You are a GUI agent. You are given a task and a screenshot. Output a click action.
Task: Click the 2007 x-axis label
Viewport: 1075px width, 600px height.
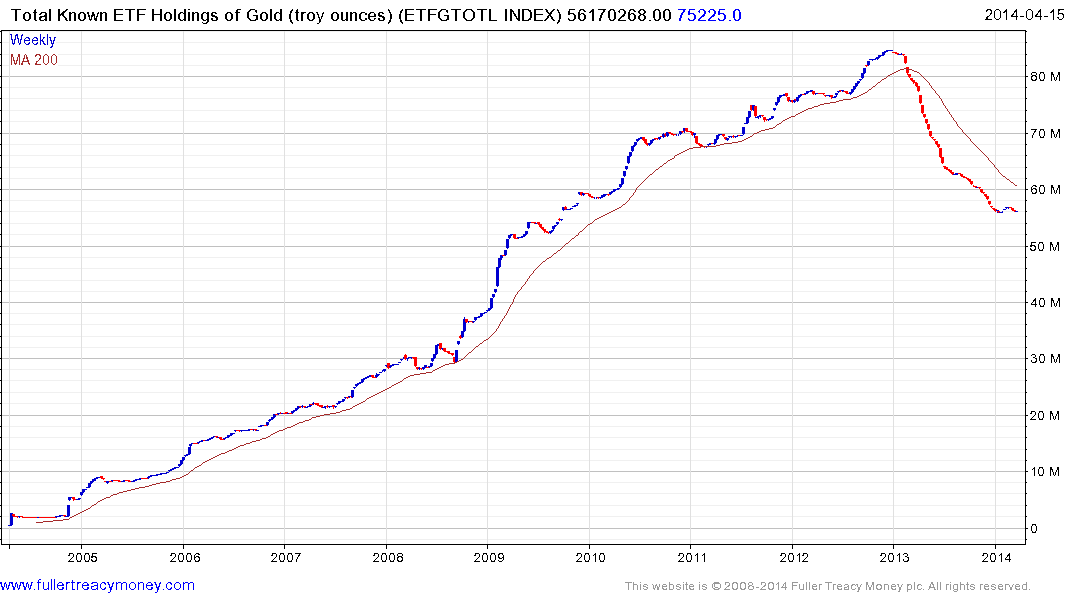(x=286, y=557)
